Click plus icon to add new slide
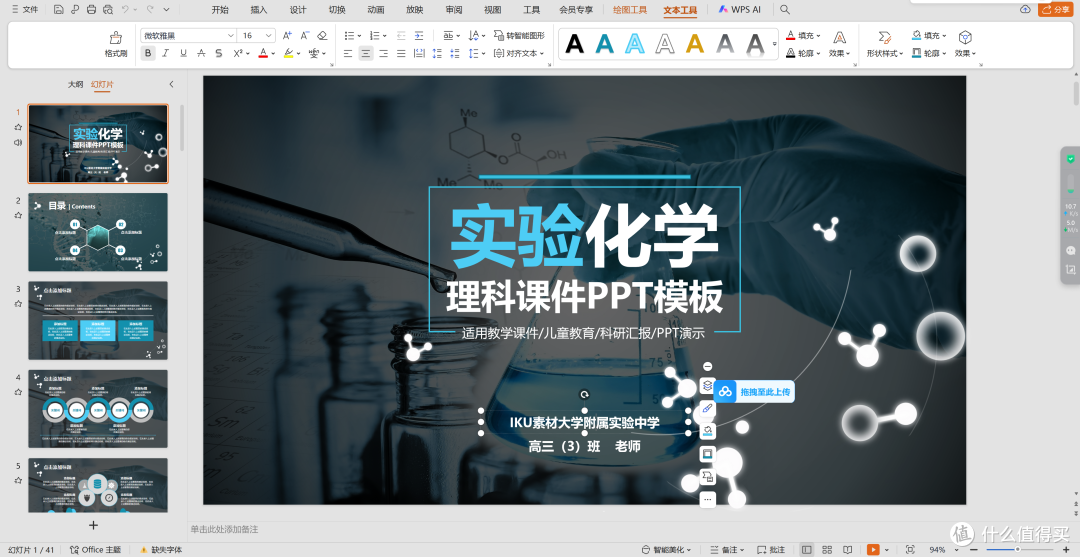 pyautogui.click(x=94, y=525)
